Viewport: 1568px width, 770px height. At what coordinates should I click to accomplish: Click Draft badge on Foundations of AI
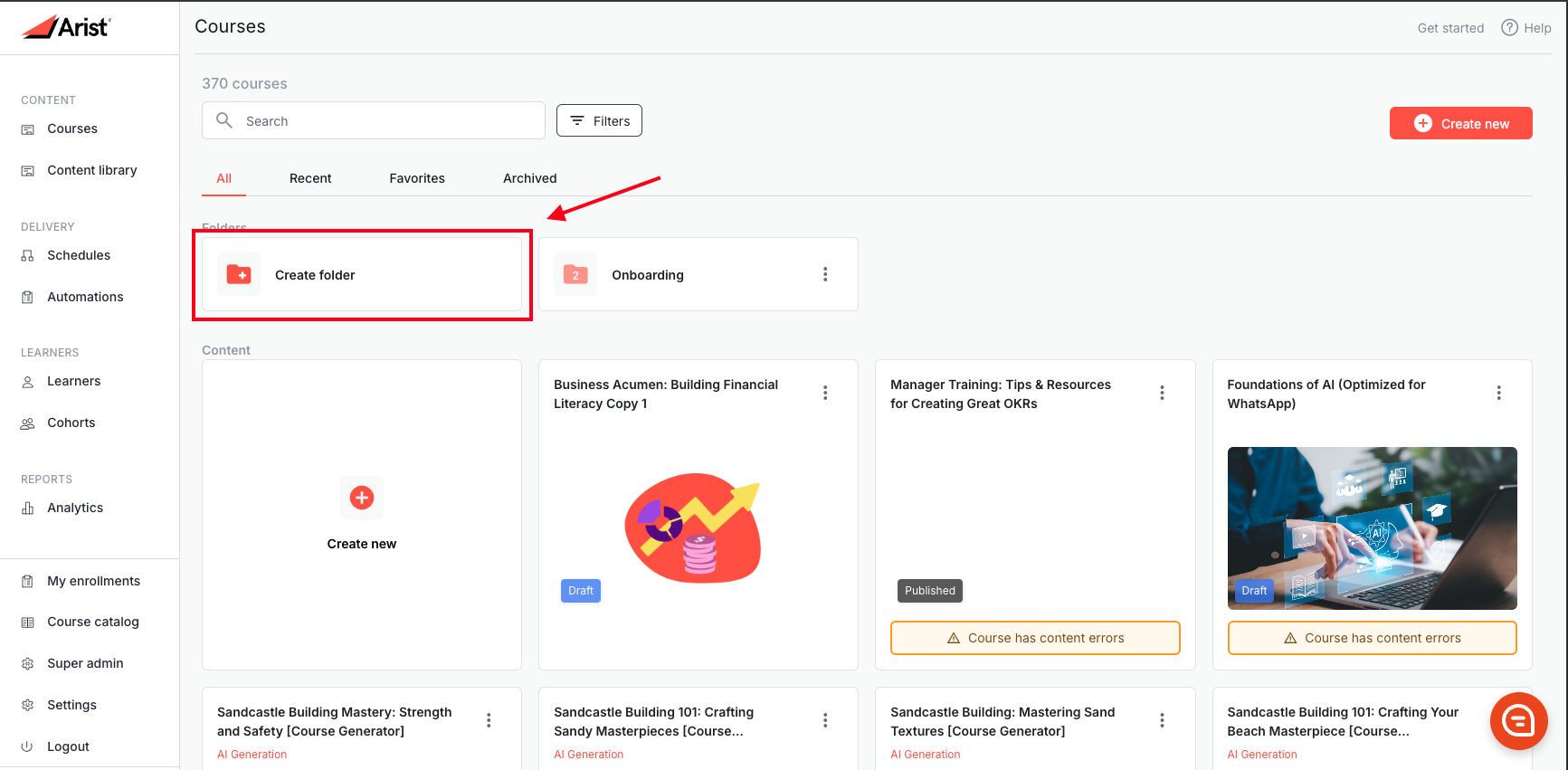pyautogui.click(x=1254, y=591)
